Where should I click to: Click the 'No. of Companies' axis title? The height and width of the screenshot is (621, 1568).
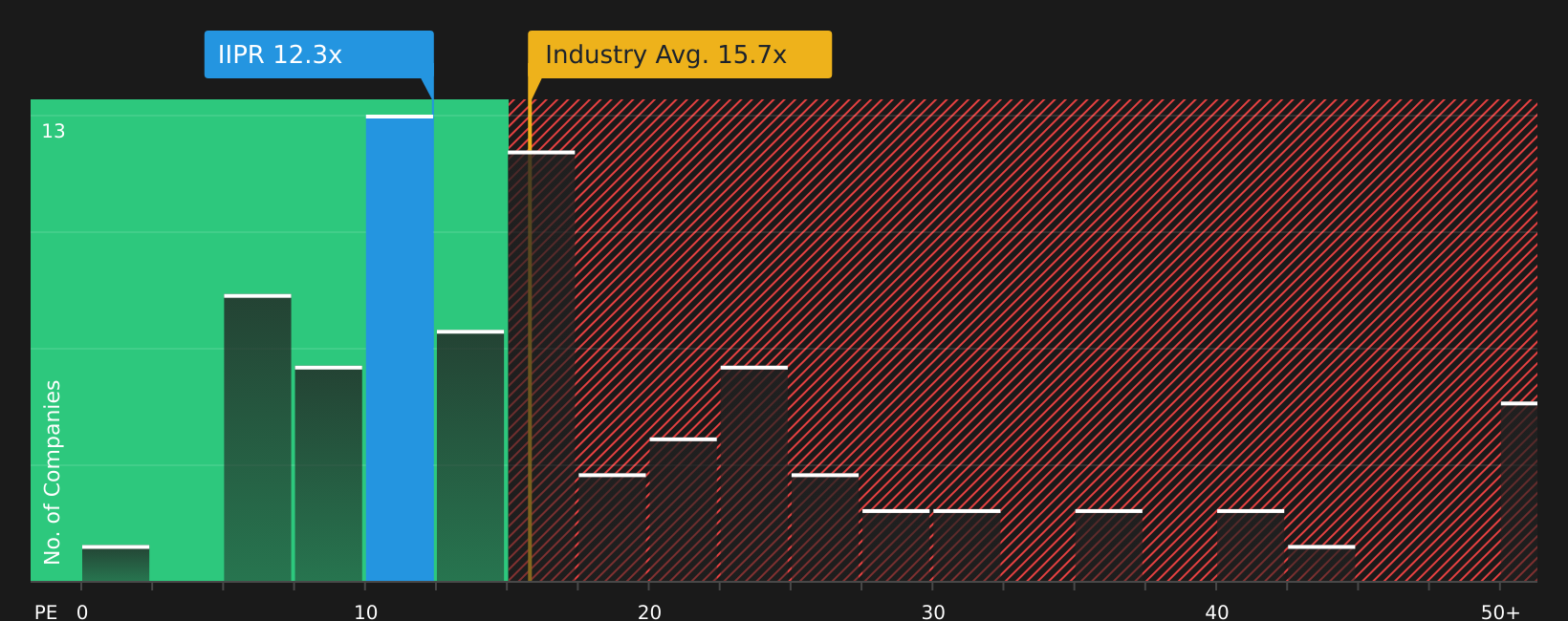(53, 472)
